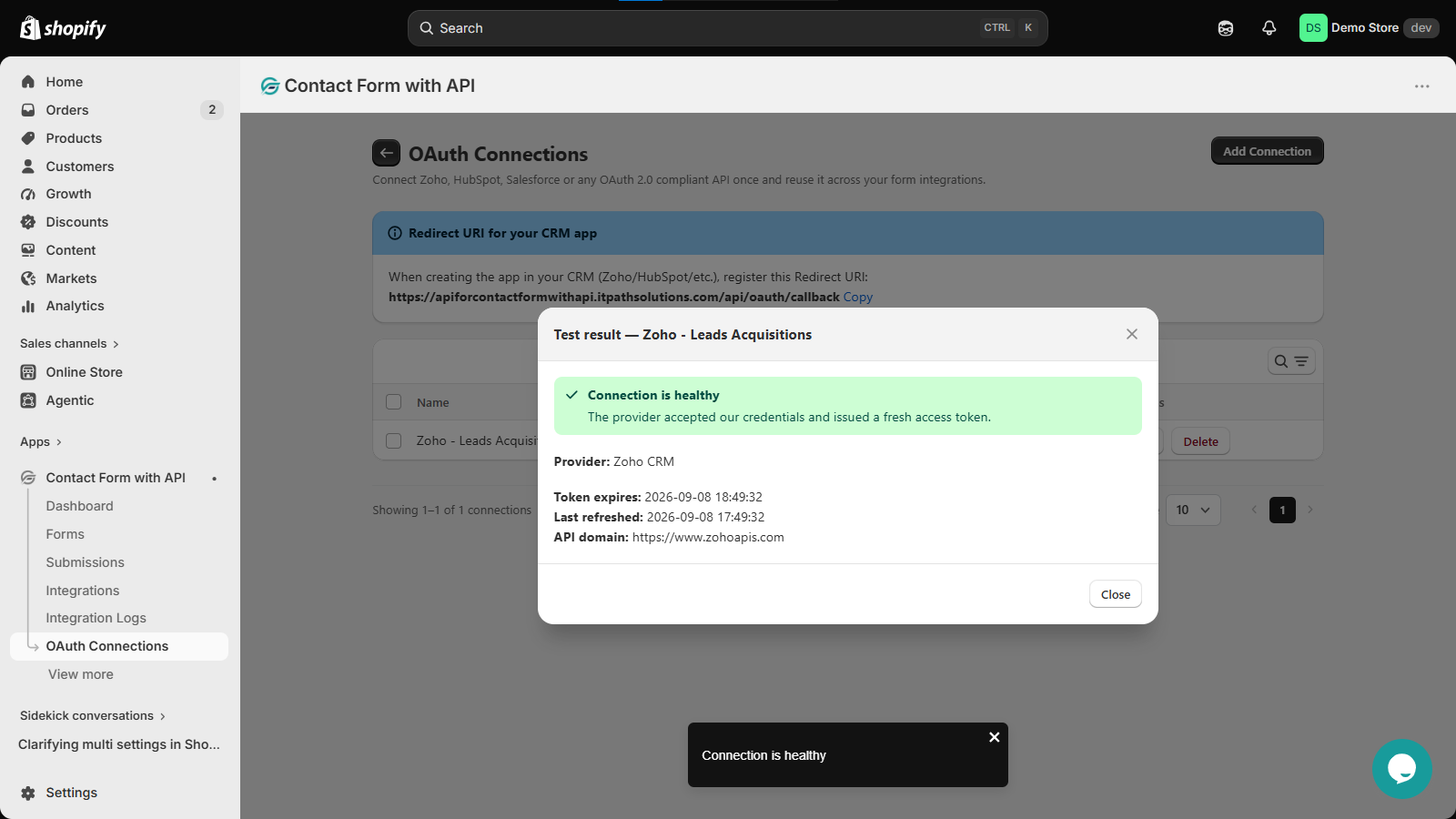Open Integration Logs in app submenu
The height and width of the screenshot is (819, 1456).
(x=96, y=618)
